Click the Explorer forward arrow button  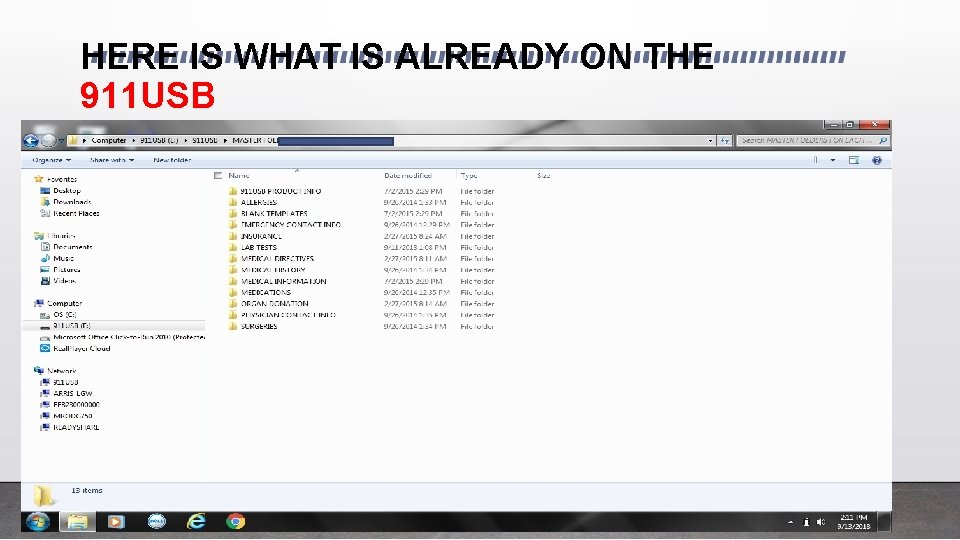tap(48, 141)
